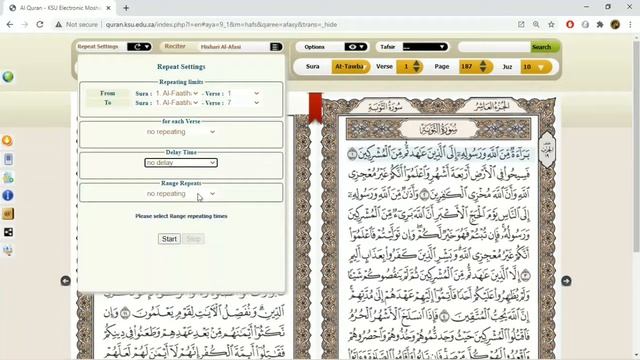640x360 pixels.
Task: Open the From Verse dropdown
Action: tap(243, 93)
